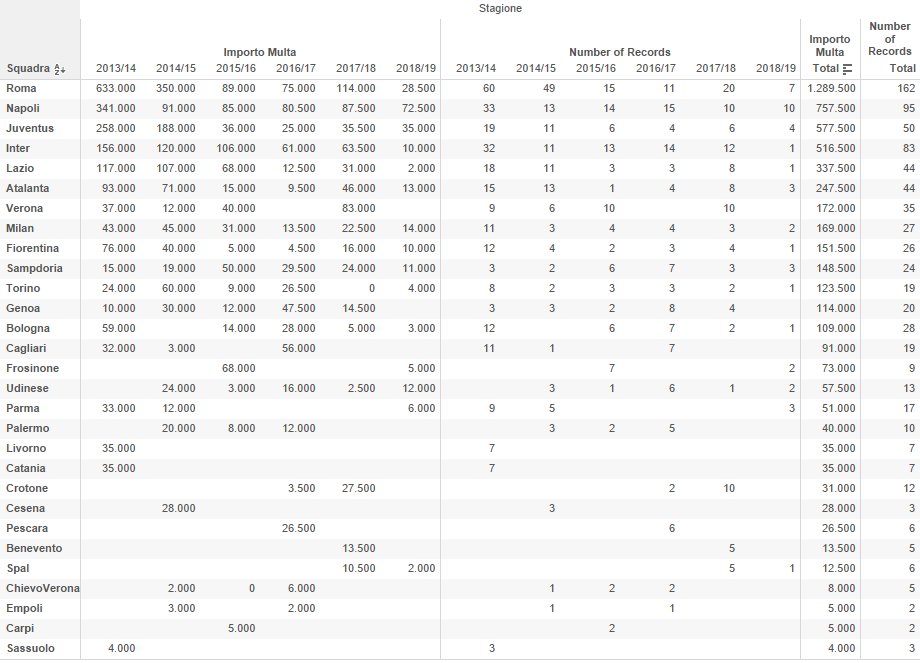920x663 pixels.
Task: Click the Number of Records group header
Action: click(619, 51)
